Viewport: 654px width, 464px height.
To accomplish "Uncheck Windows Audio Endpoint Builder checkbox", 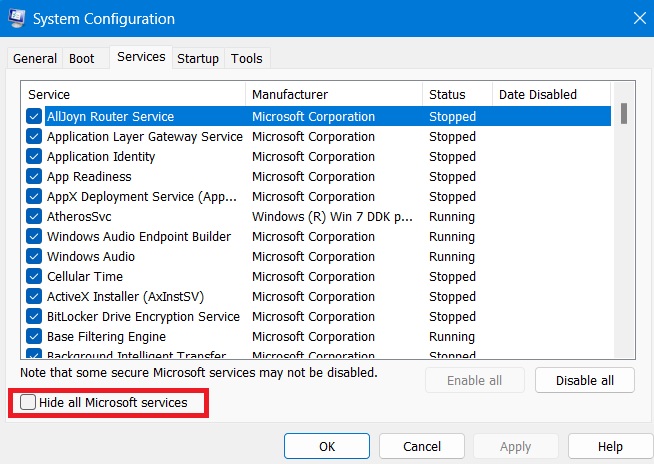I will (34, 237).
